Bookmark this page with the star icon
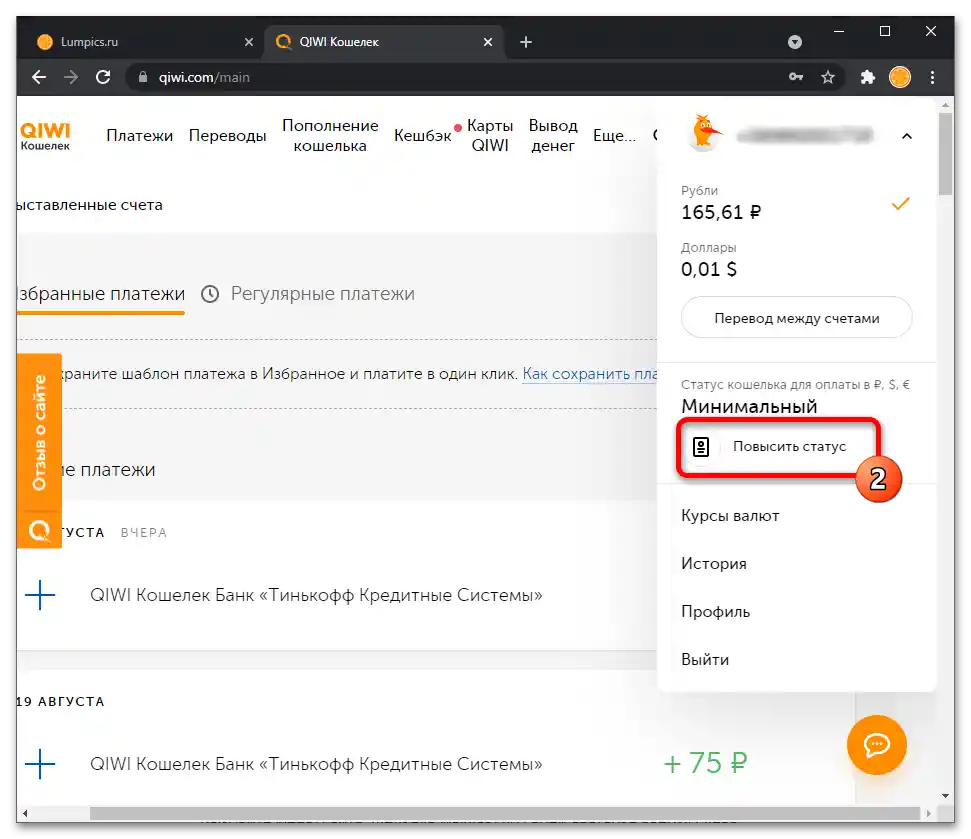This screenshot has width=971, height=839. pyautogui.click(x=828, y=77)
